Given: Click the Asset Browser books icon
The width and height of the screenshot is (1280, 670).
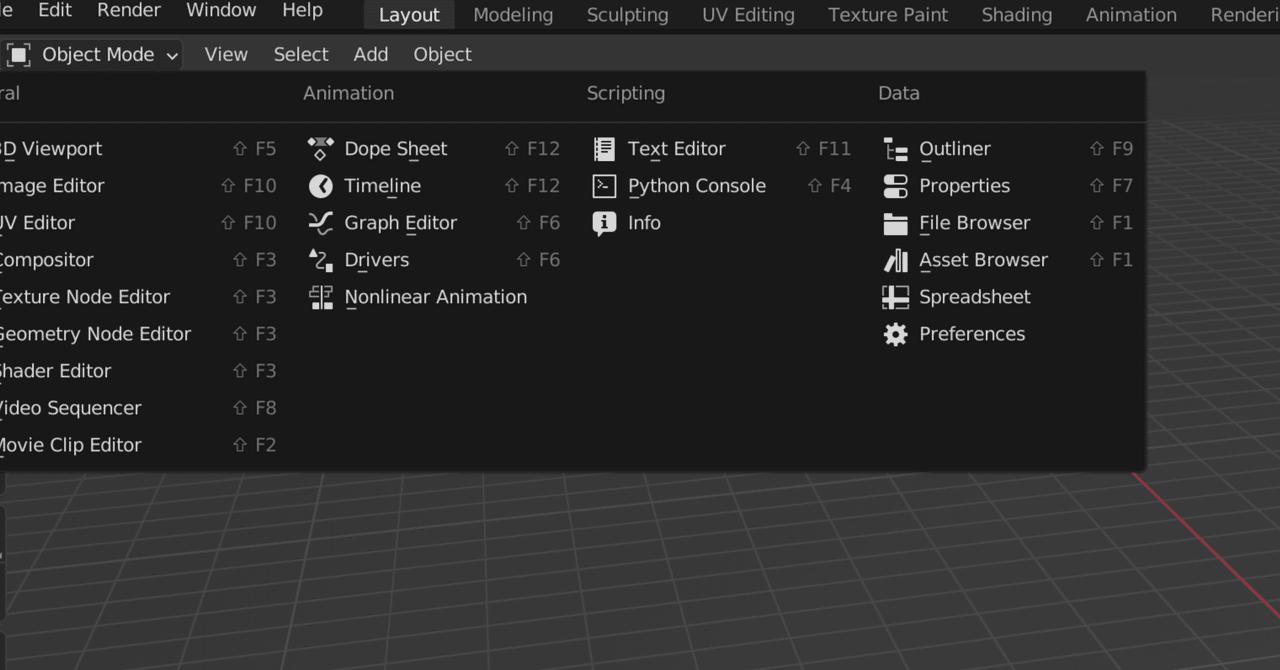Looking at the screenshot, I should [x=895, y=260].
